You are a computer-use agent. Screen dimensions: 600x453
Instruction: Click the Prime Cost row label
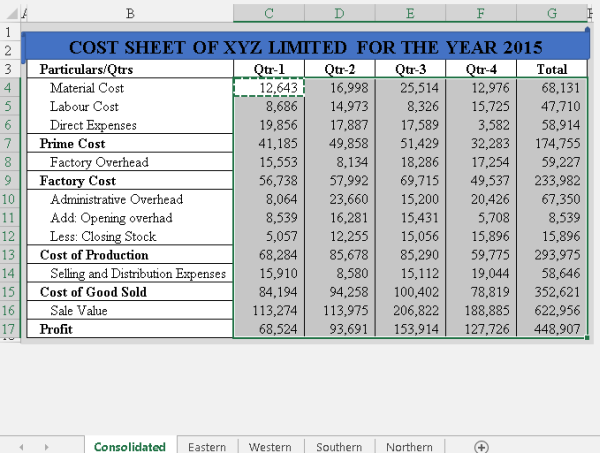click(x=130, y=144)
